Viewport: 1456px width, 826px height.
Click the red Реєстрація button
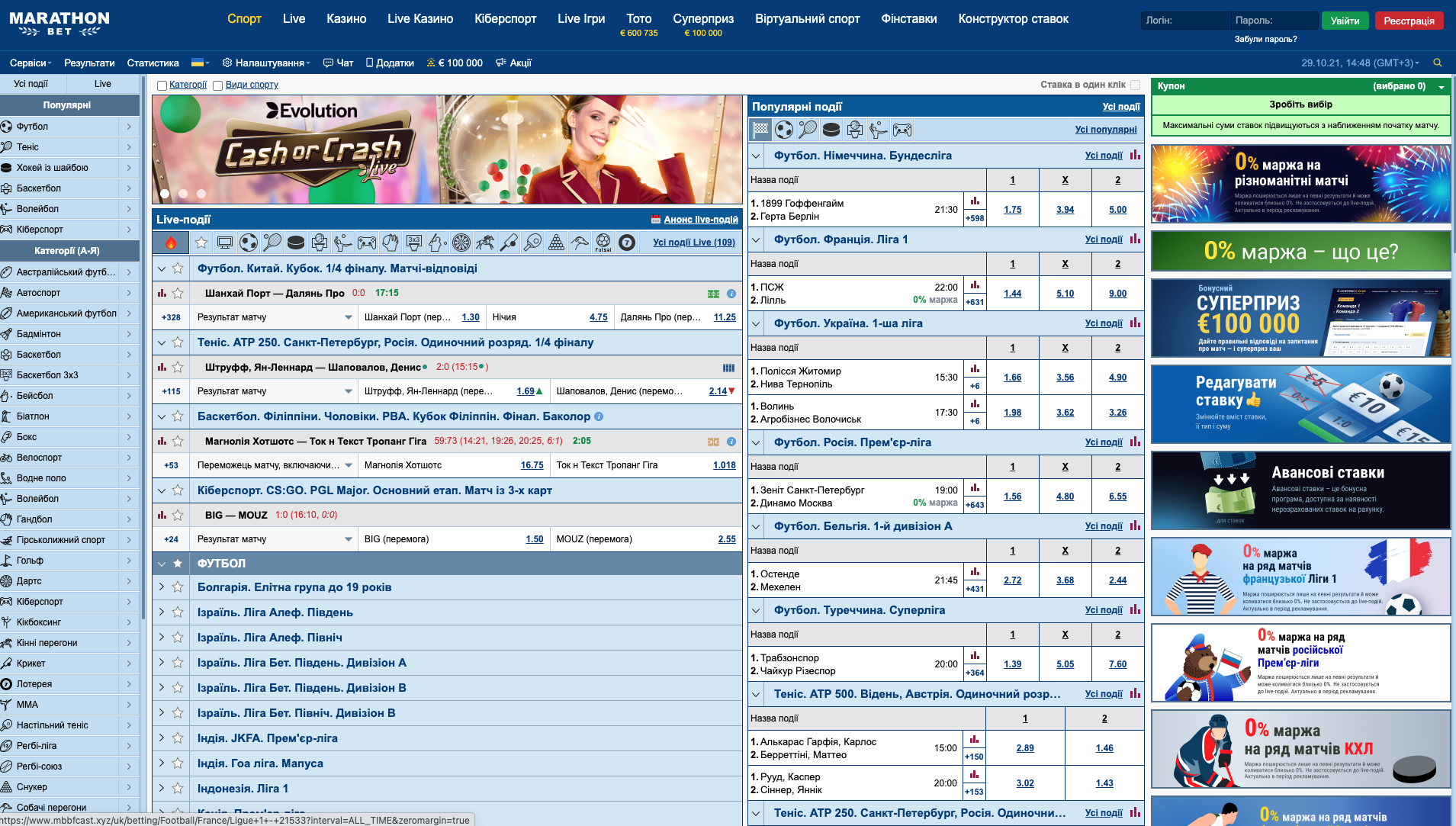pos(1409,21)
